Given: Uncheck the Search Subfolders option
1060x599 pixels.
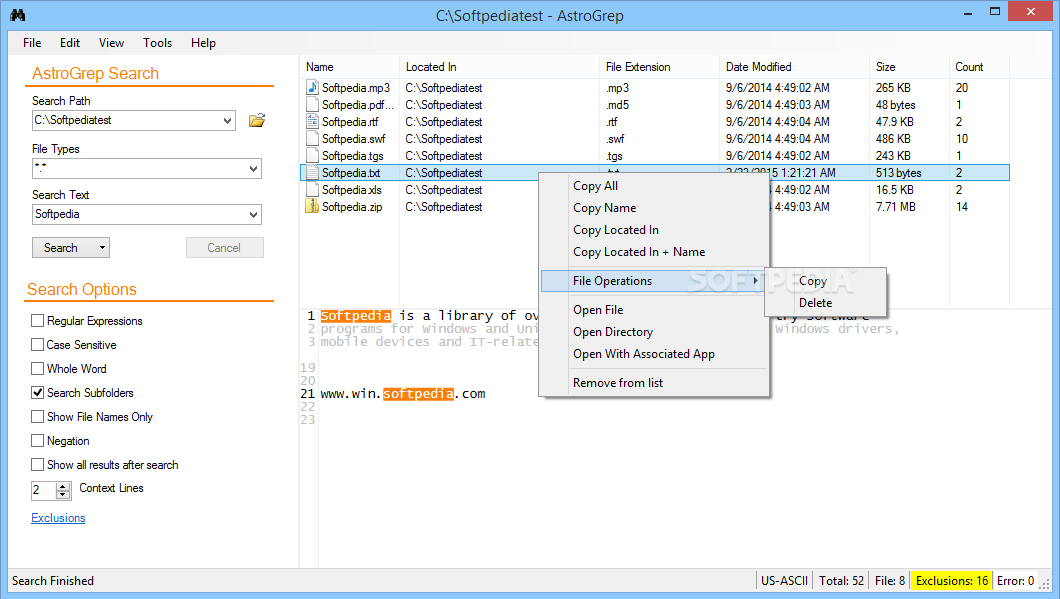Looking at the screenshot, I should point(38,393).
